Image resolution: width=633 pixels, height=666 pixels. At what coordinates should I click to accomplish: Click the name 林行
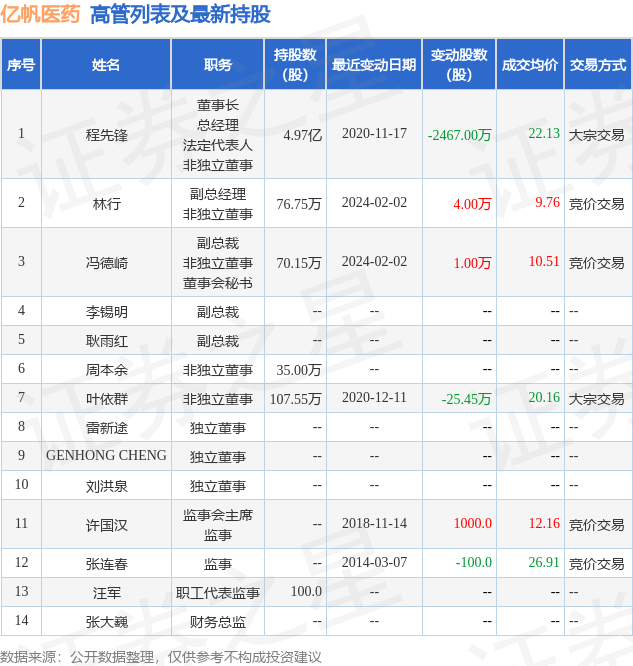click(x=107, y=204)
